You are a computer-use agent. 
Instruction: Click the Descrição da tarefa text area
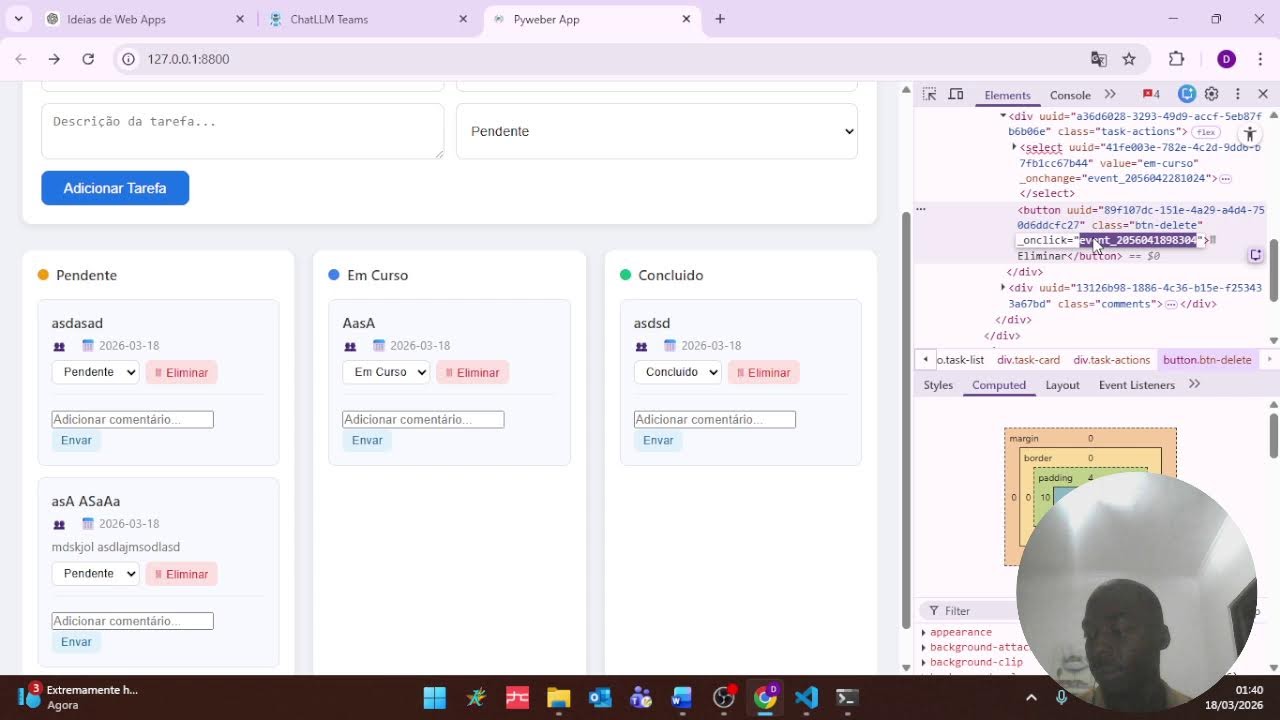[242, 131]
